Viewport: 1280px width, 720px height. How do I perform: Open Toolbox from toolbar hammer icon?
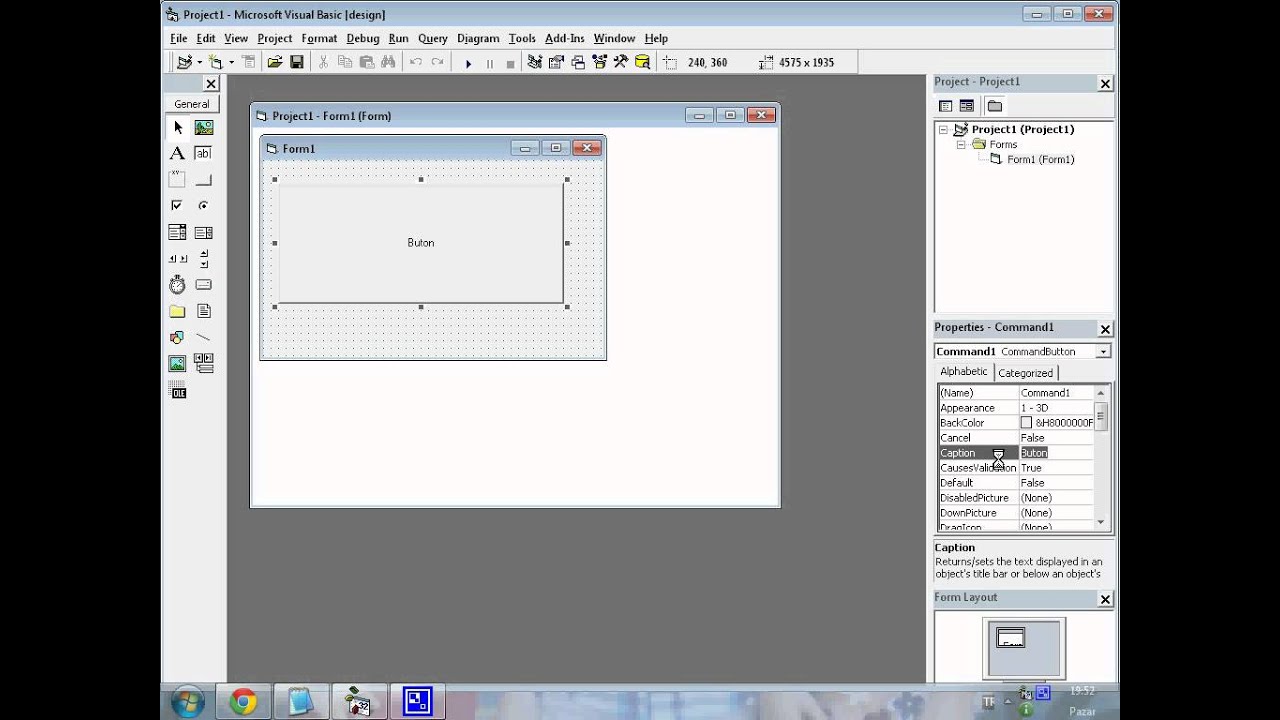tap(621, 62)
